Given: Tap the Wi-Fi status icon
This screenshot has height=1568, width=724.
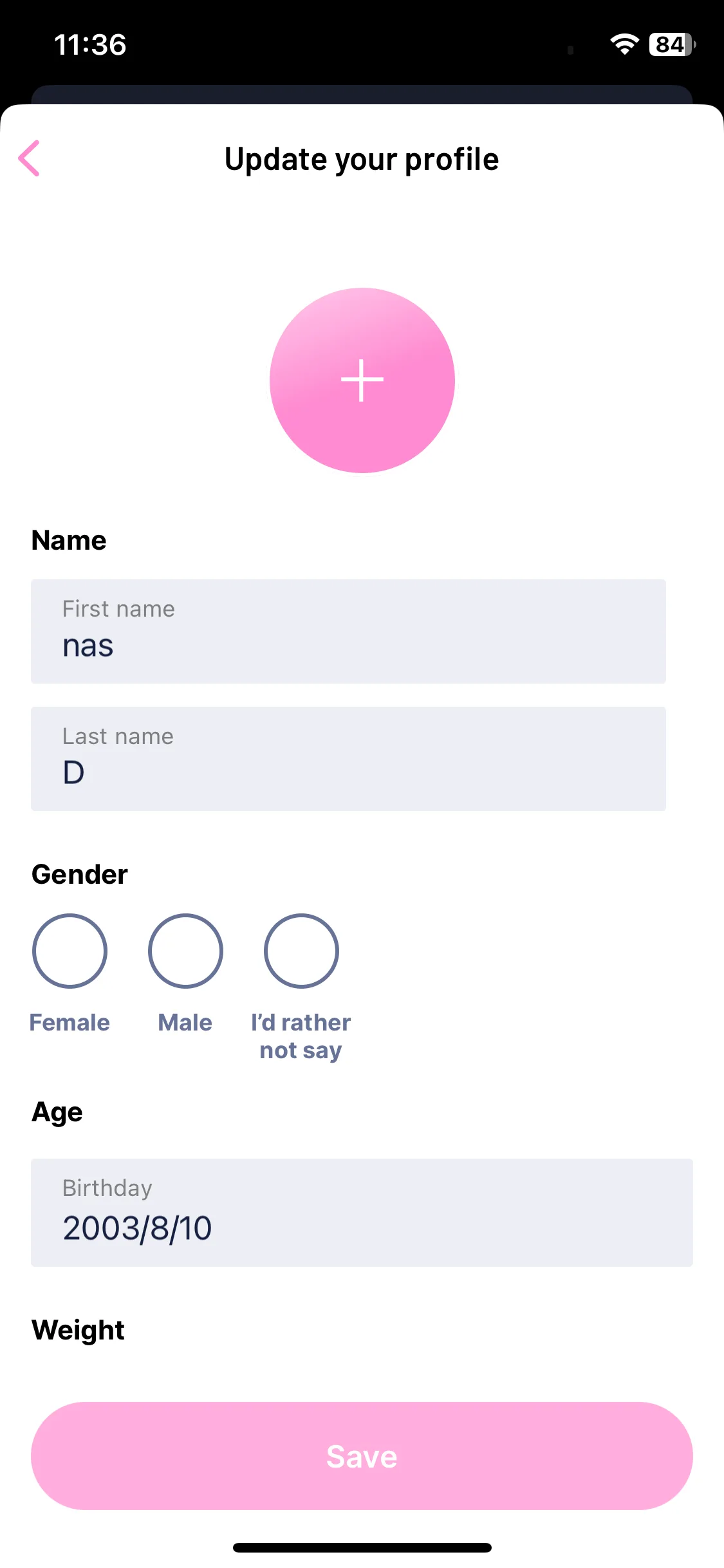Looking at the screenshot, I should click(624, 44).
